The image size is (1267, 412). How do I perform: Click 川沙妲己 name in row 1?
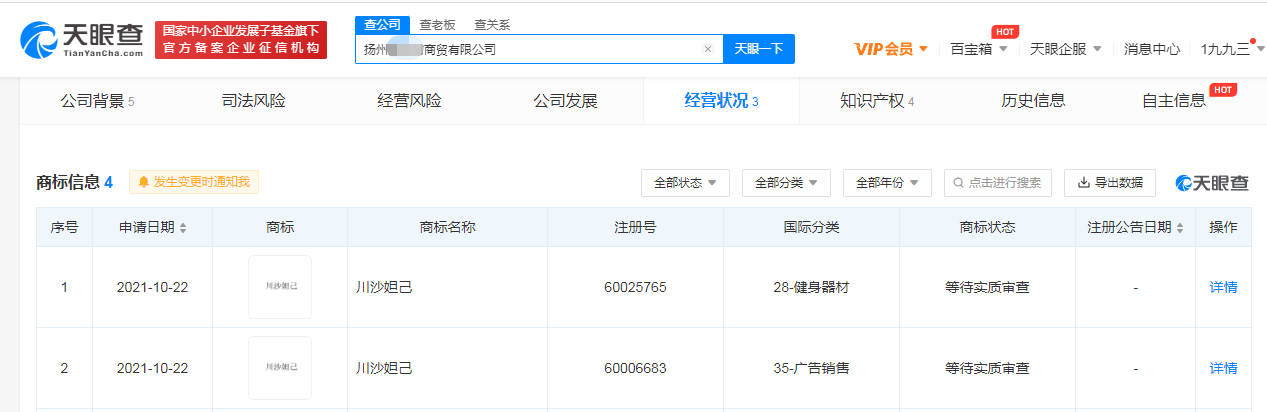384,287
